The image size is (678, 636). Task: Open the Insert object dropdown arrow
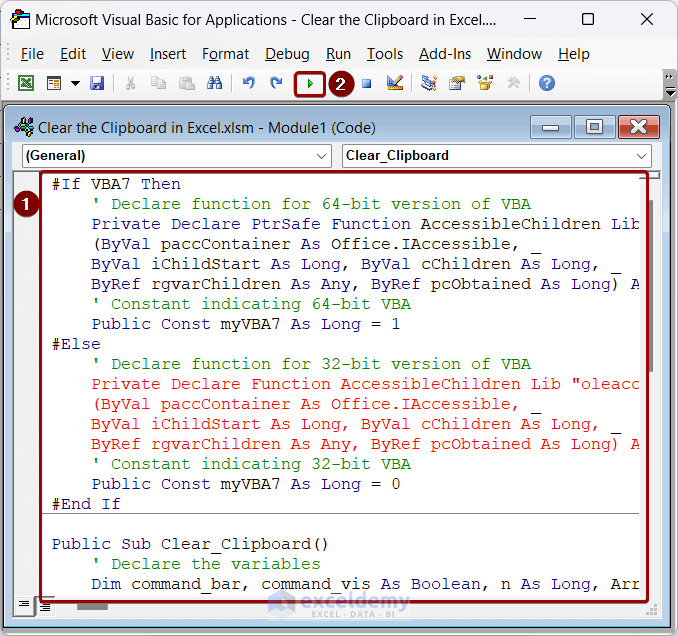click(75, 83)
